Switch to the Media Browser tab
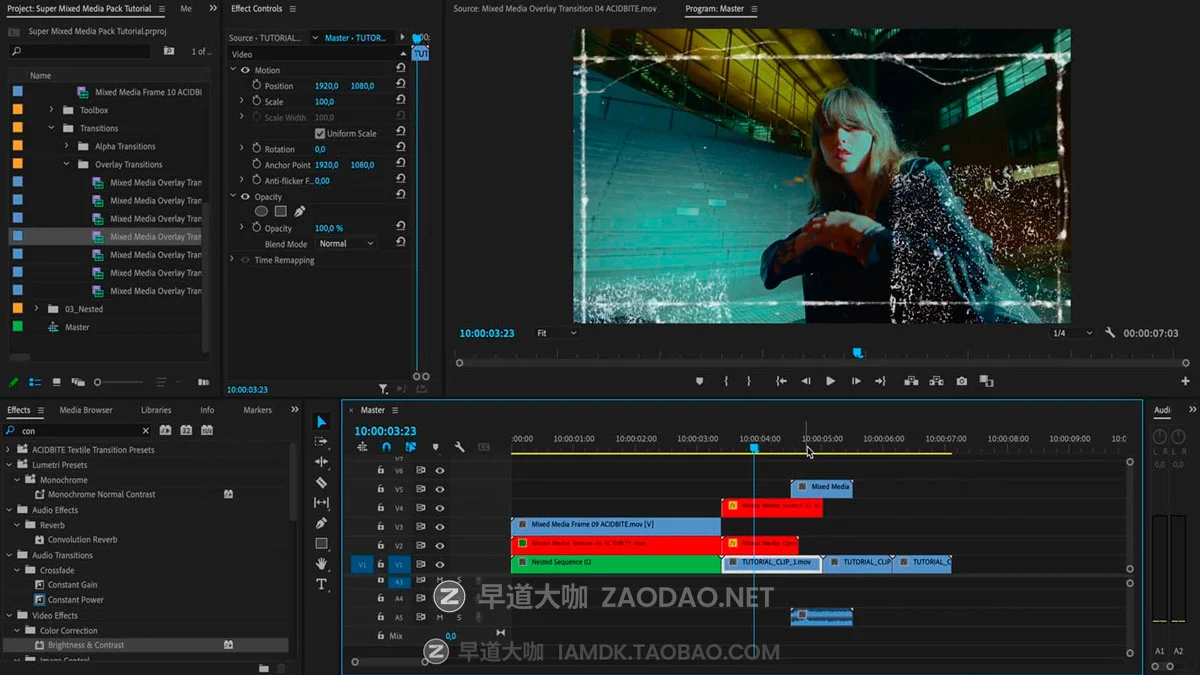 tap(86, 410)
